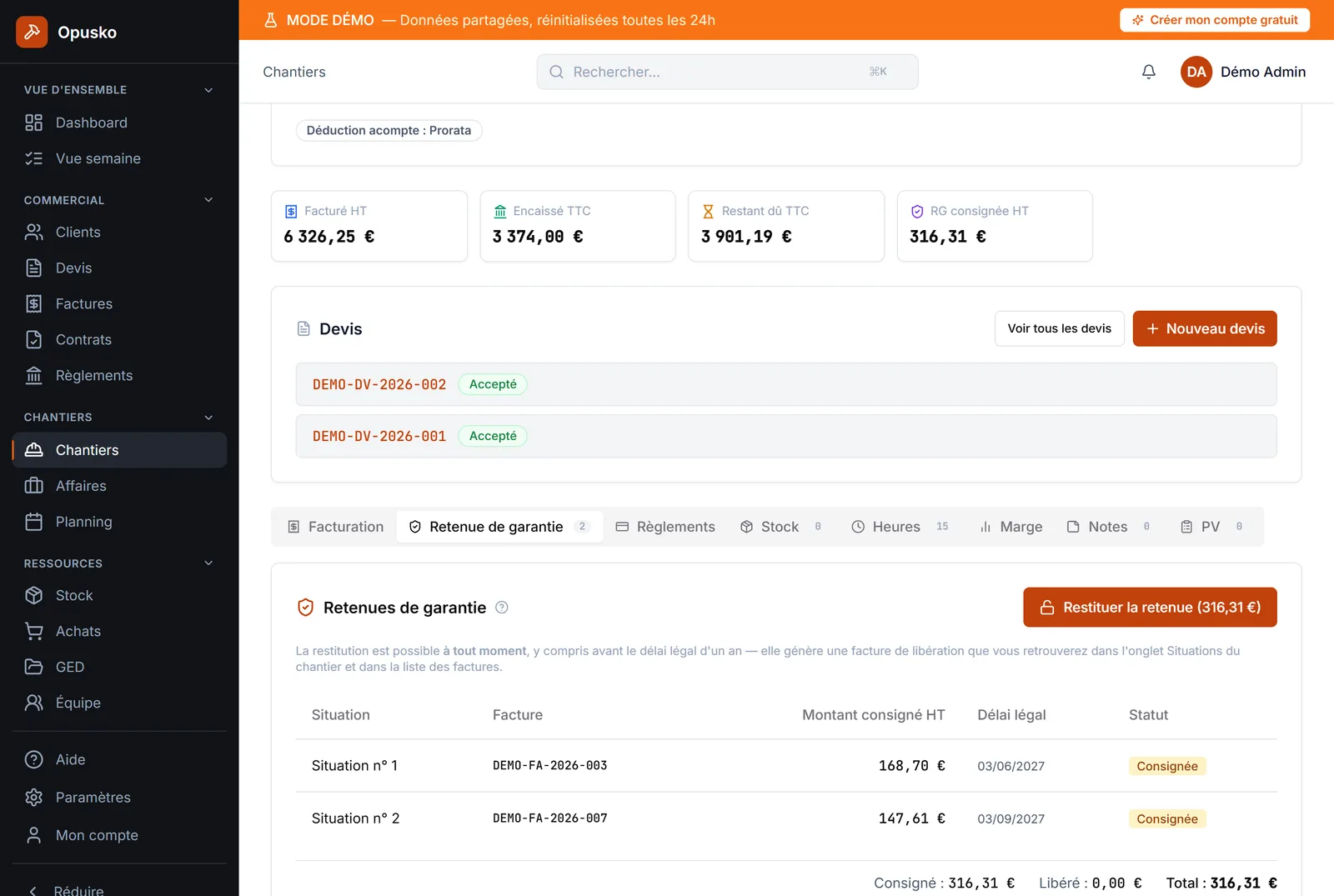Collapse the Chantiers sidebar section
Screen dimensions: 1334x896
[208, 418]
